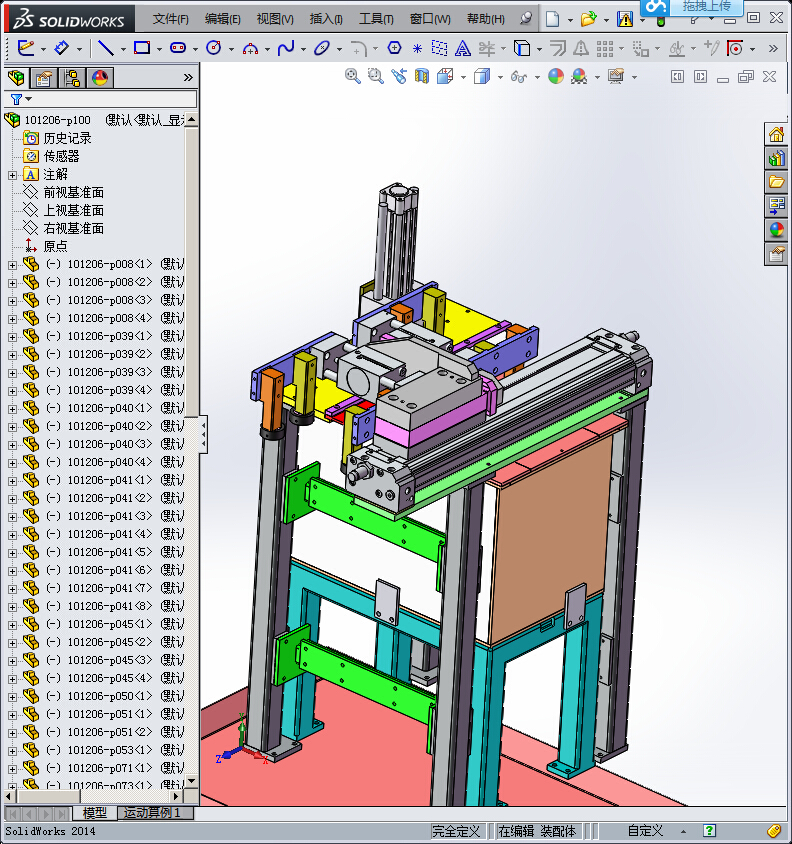Open the View Orientation icon
This screenshot has width=792, height=844.
tap(445, 76)
